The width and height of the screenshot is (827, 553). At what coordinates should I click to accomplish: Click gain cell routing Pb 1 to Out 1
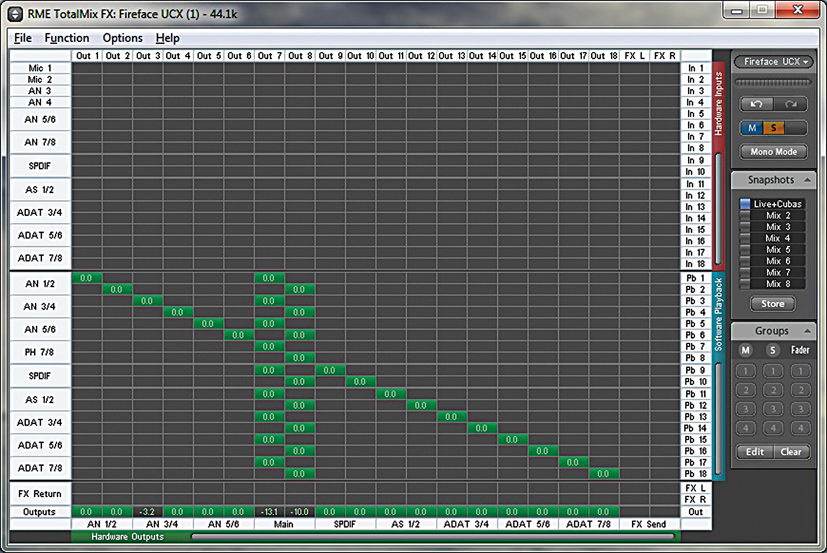click(x=86, y=278)
